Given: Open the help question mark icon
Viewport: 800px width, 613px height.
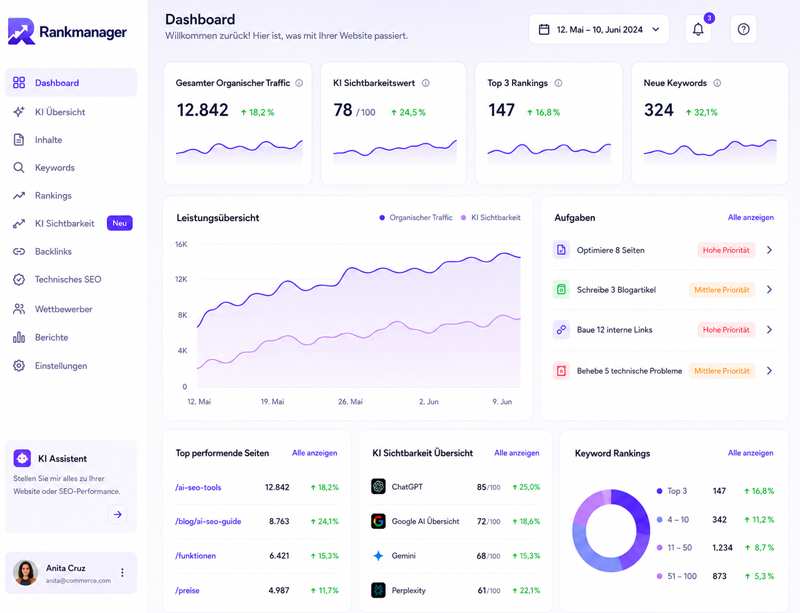Looking at the screenshot, I should click(743, 29).
